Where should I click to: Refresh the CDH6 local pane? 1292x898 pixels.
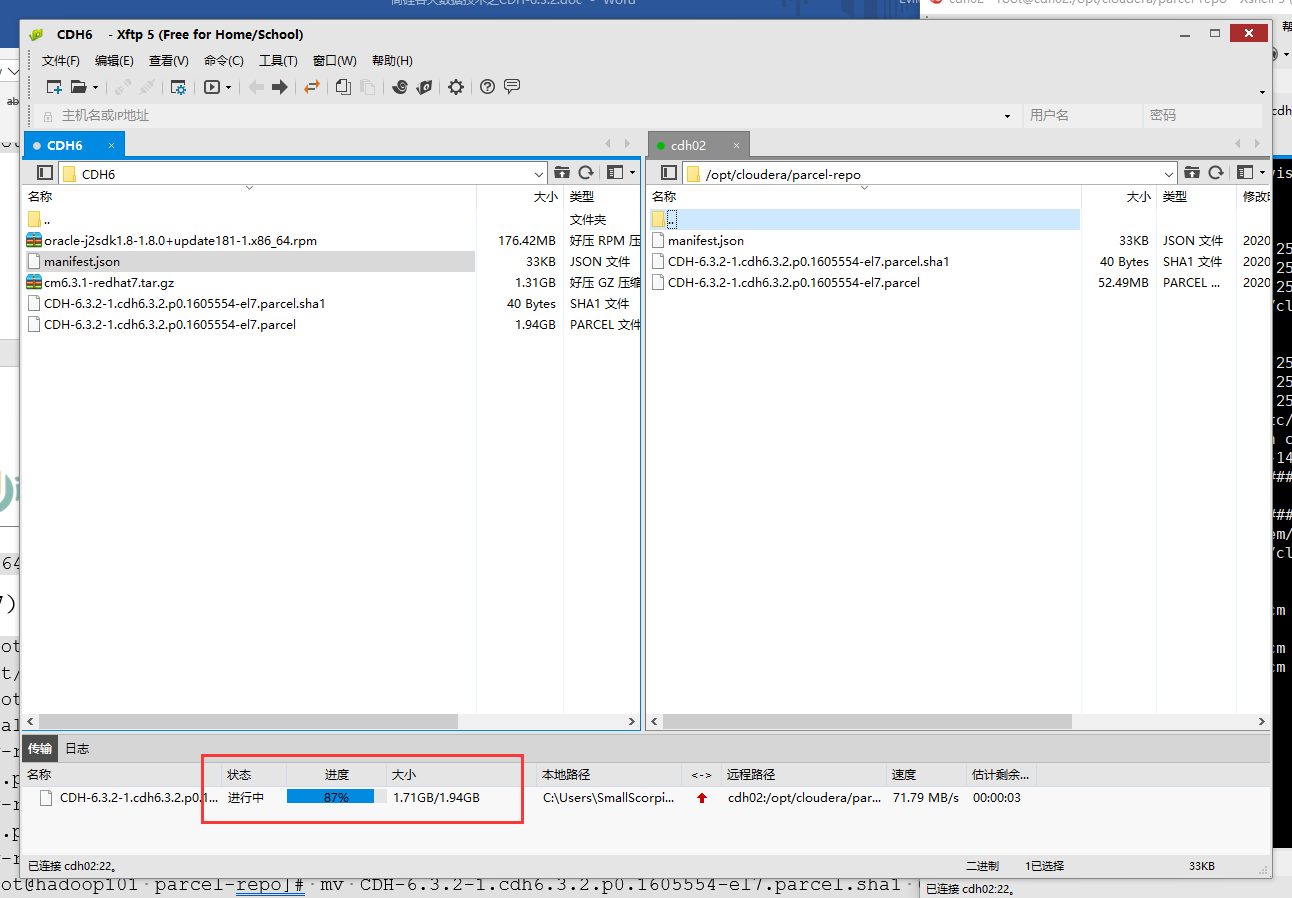pos(586,173)
